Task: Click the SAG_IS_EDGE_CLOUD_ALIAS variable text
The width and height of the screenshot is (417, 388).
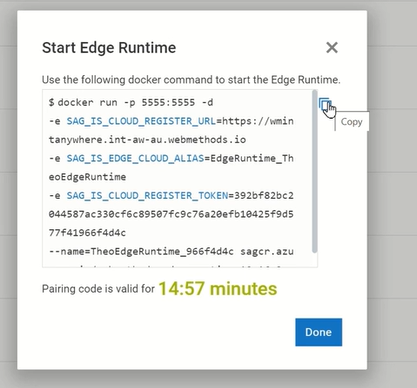Action: (x=135, y=158)
